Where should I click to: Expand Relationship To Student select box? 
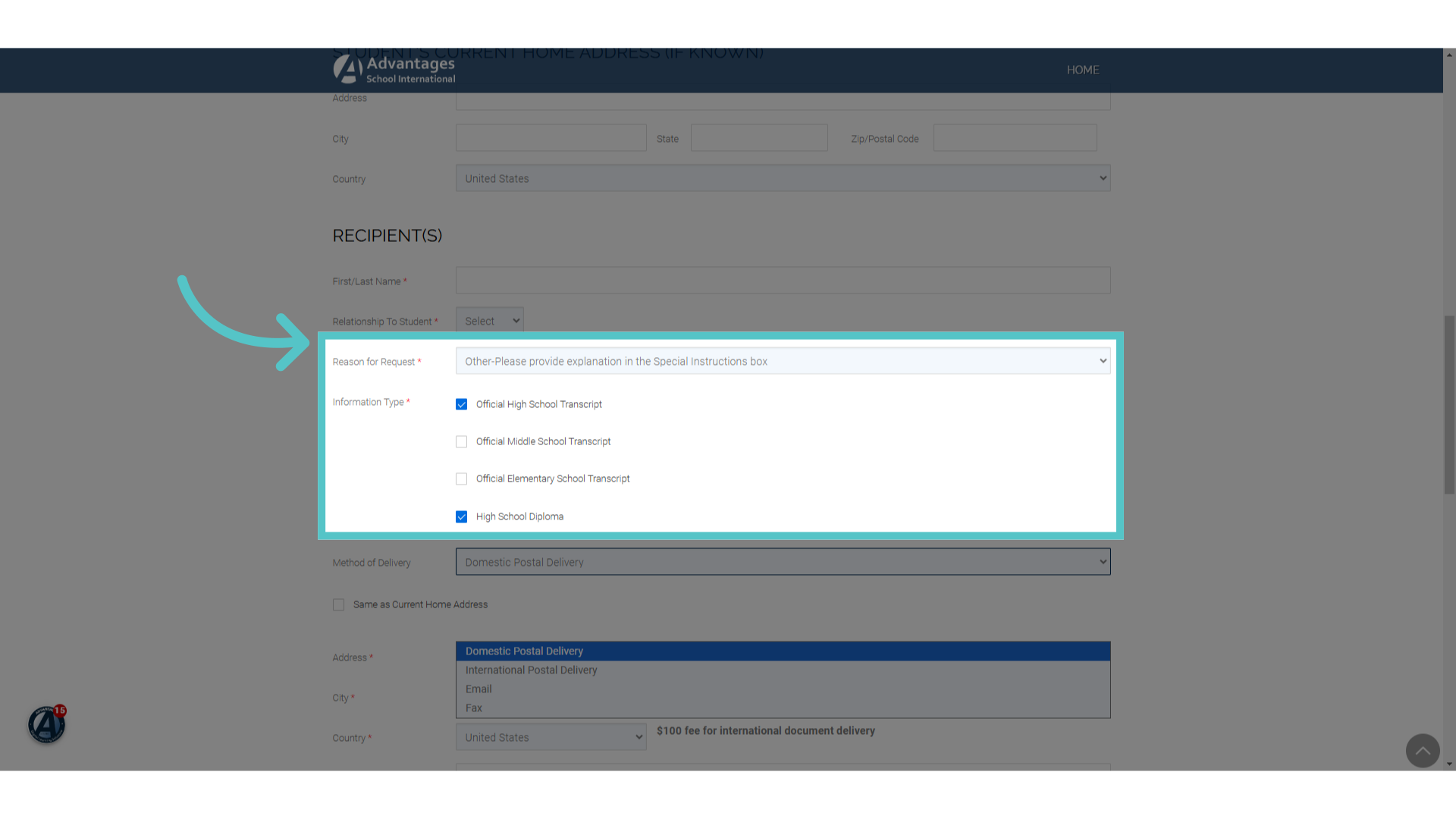pyautogui.click(x=489, y=321)
